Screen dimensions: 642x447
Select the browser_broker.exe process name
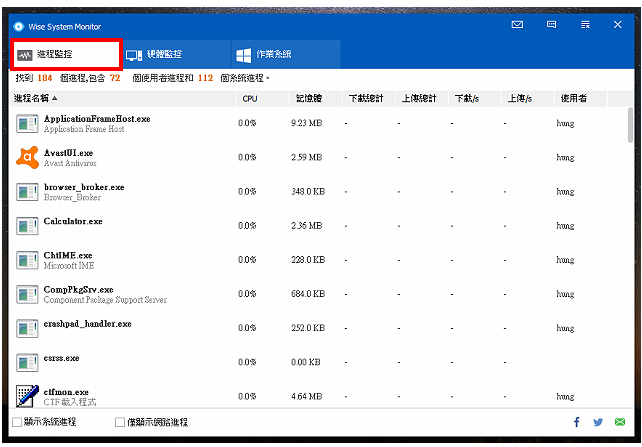click(84, 187)
